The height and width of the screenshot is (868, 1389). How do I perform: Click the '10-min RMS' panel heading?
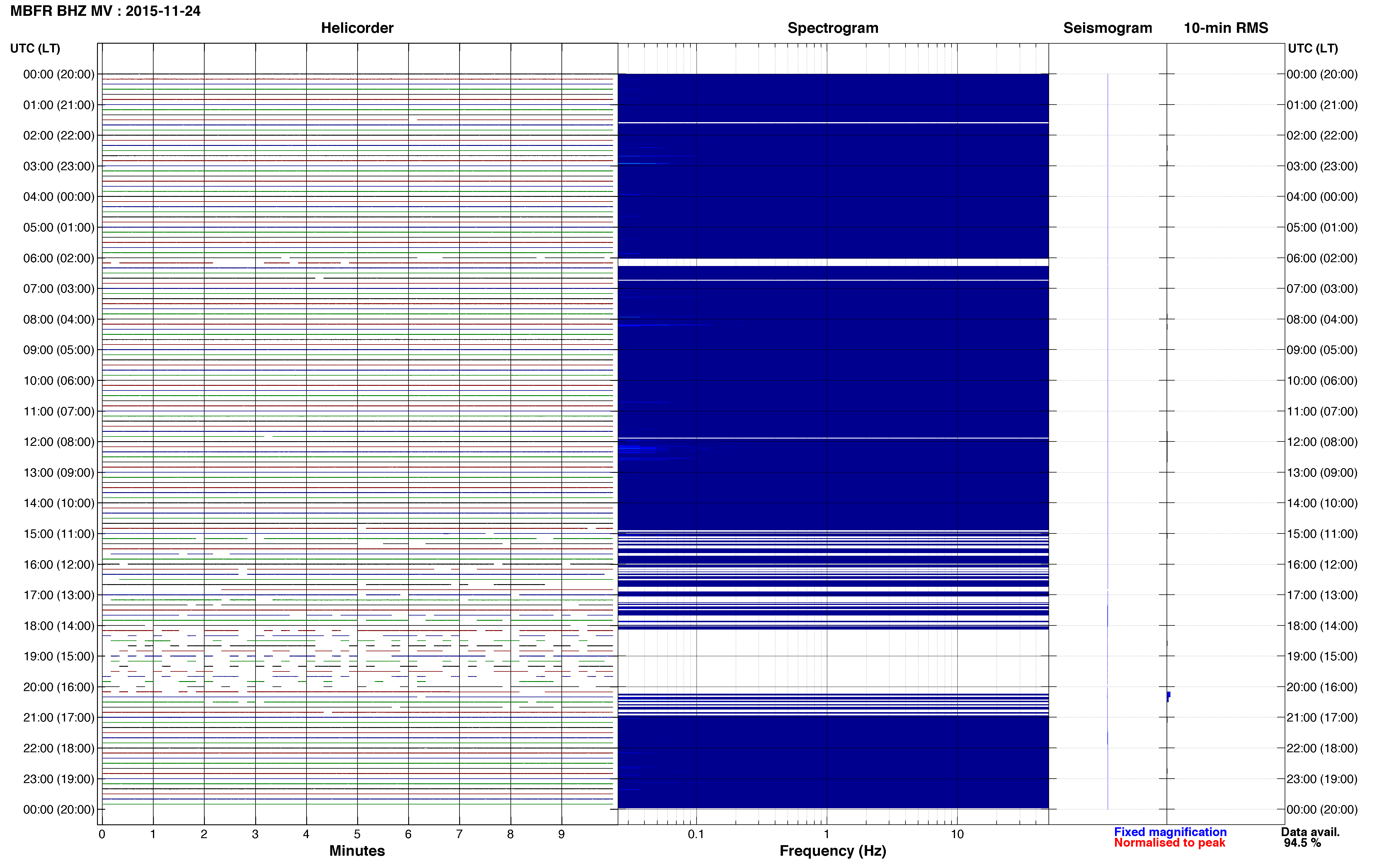[1226, 28]
